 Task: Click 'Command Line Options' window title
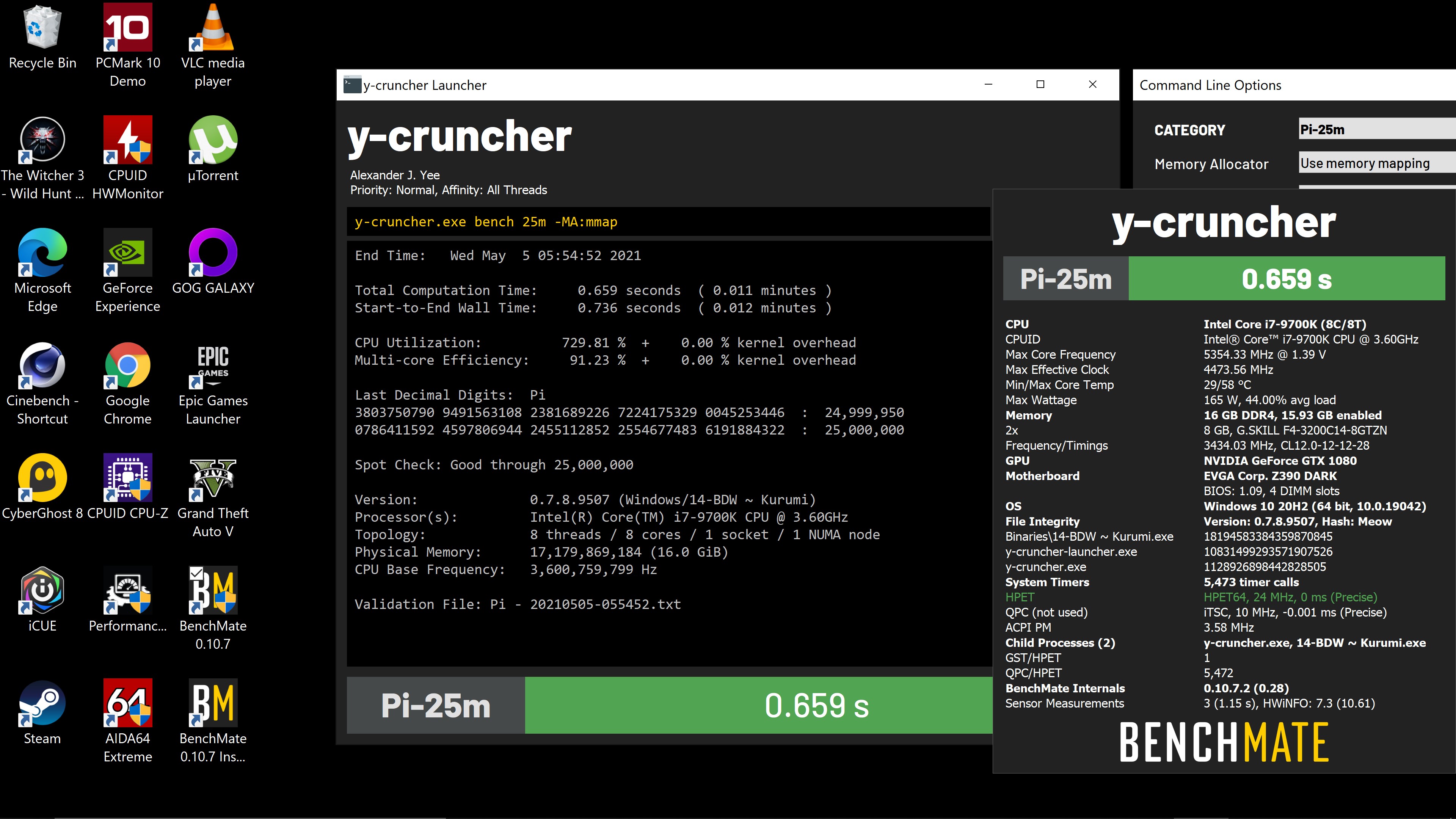(x=1210, y=85)
